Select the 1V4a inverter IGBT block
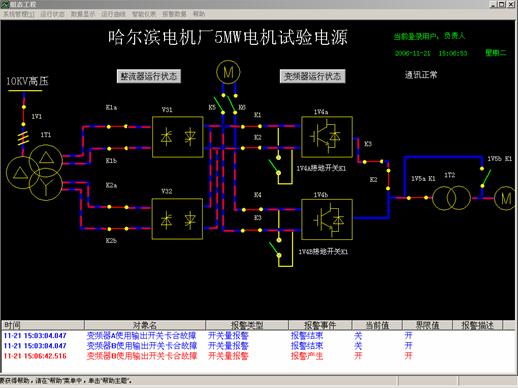Image resolution: width=518 pixels, height=388 pixels. pyautogui.click(x=327, y=137)
